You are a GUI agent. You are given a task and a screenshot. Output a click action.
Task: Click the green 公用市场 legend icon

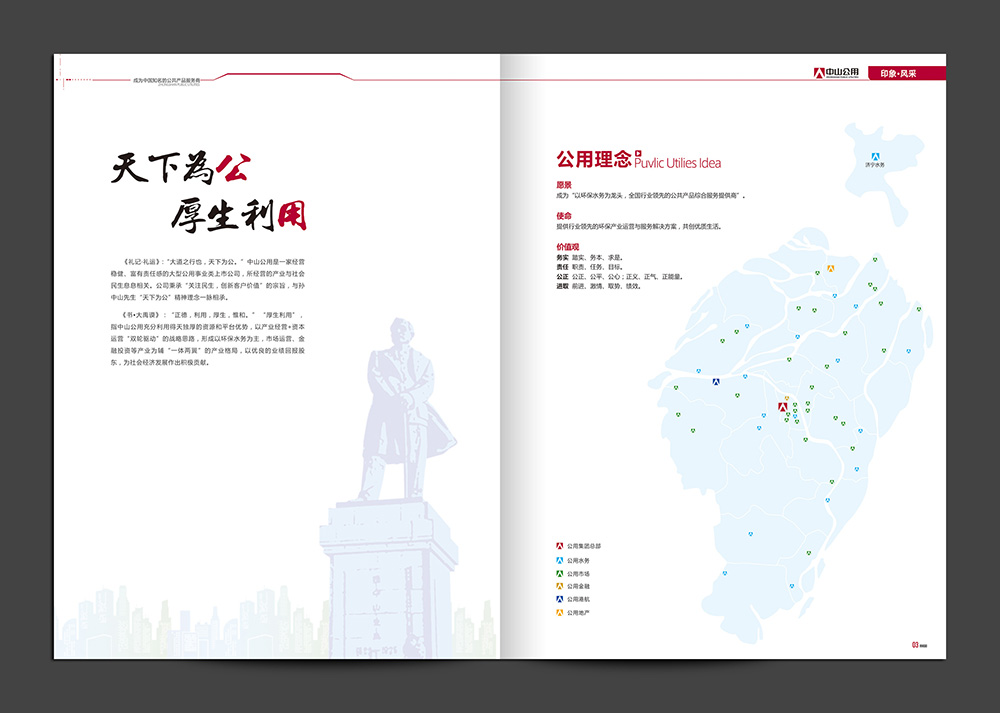click(559, 573)
